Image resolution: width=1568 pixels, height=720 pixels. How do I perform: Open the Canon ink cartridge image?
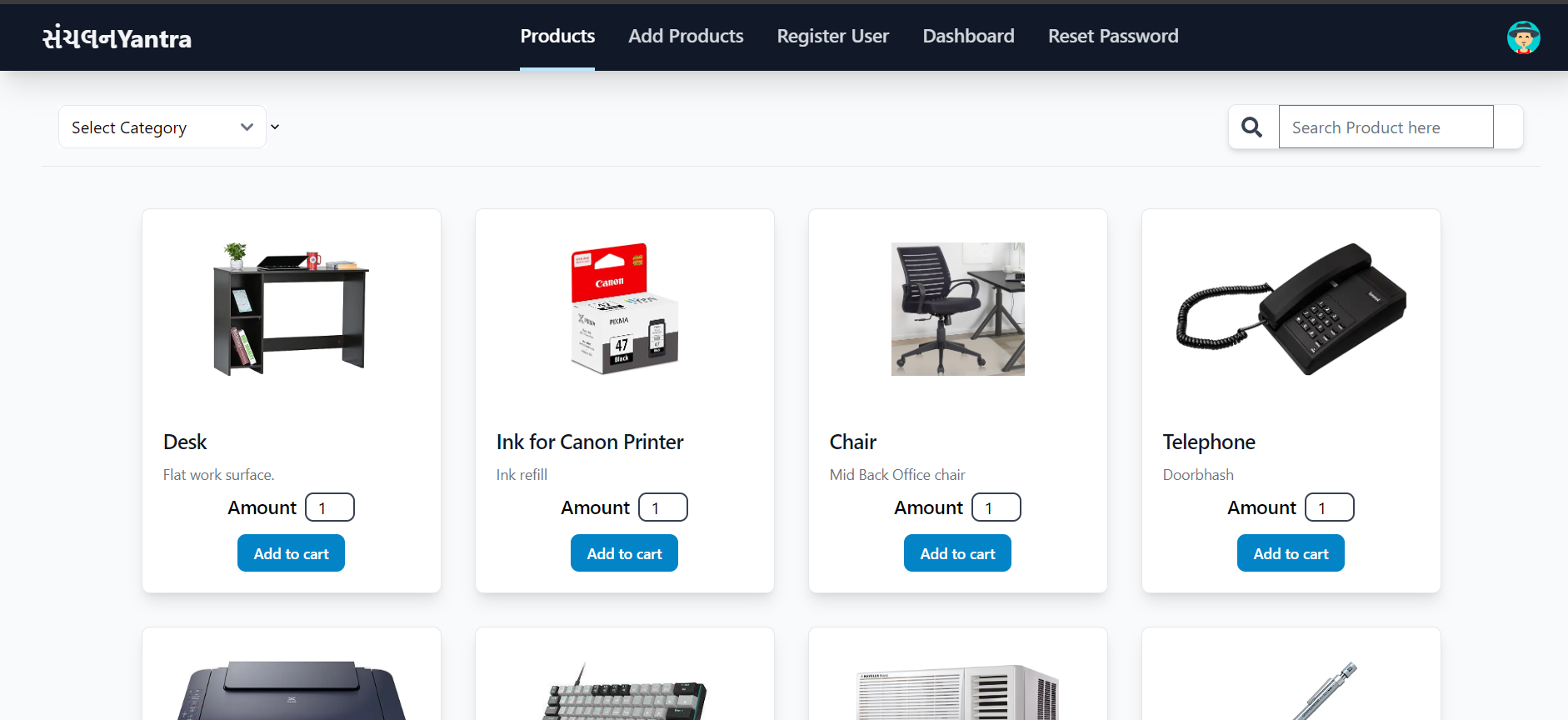(625, 309)
